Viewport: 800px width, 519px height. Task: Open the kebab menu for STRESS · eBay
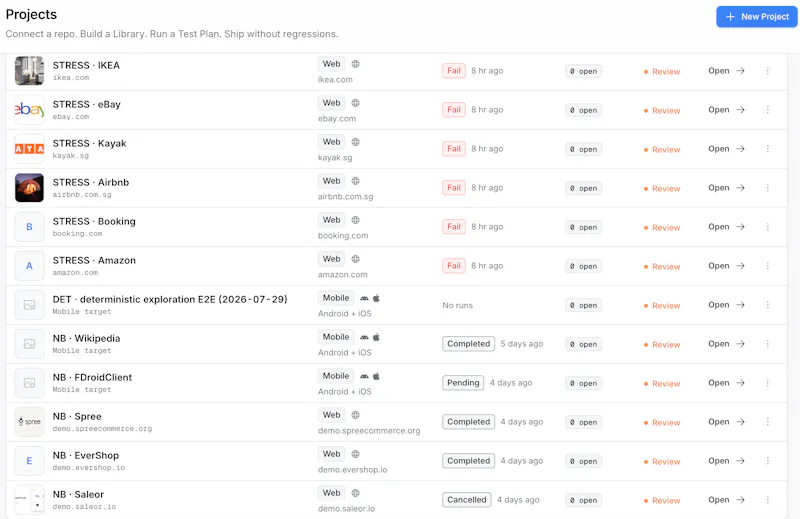(x=767, y=110)
